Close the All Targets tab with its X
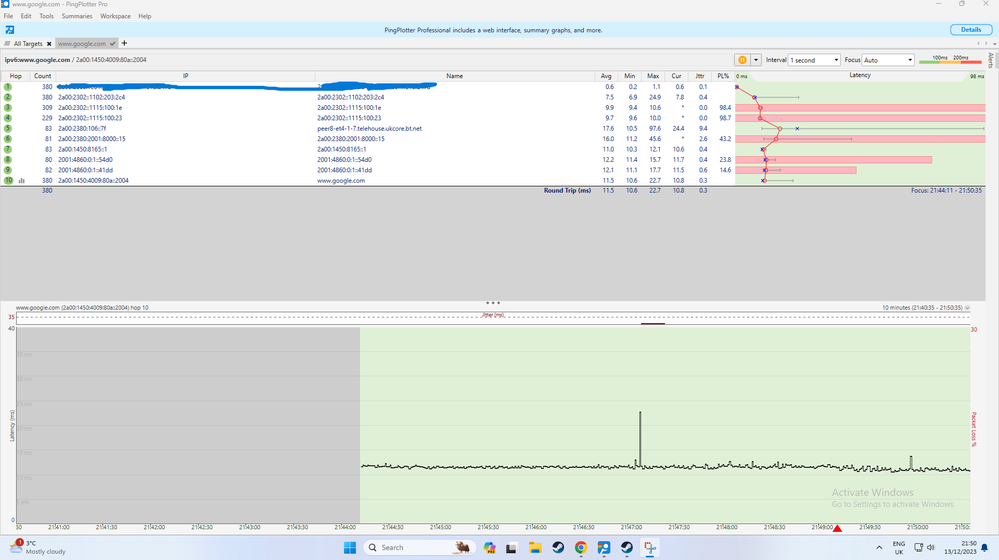999x560 pixels. (x=48, y=44)
